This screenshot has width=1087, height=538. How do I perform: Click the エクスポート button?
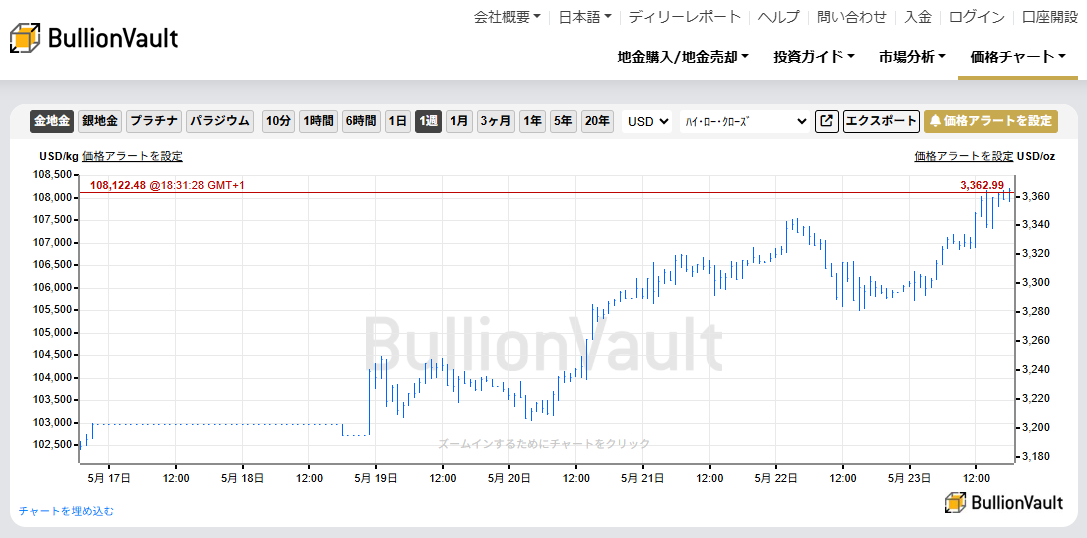pos(881,121)
